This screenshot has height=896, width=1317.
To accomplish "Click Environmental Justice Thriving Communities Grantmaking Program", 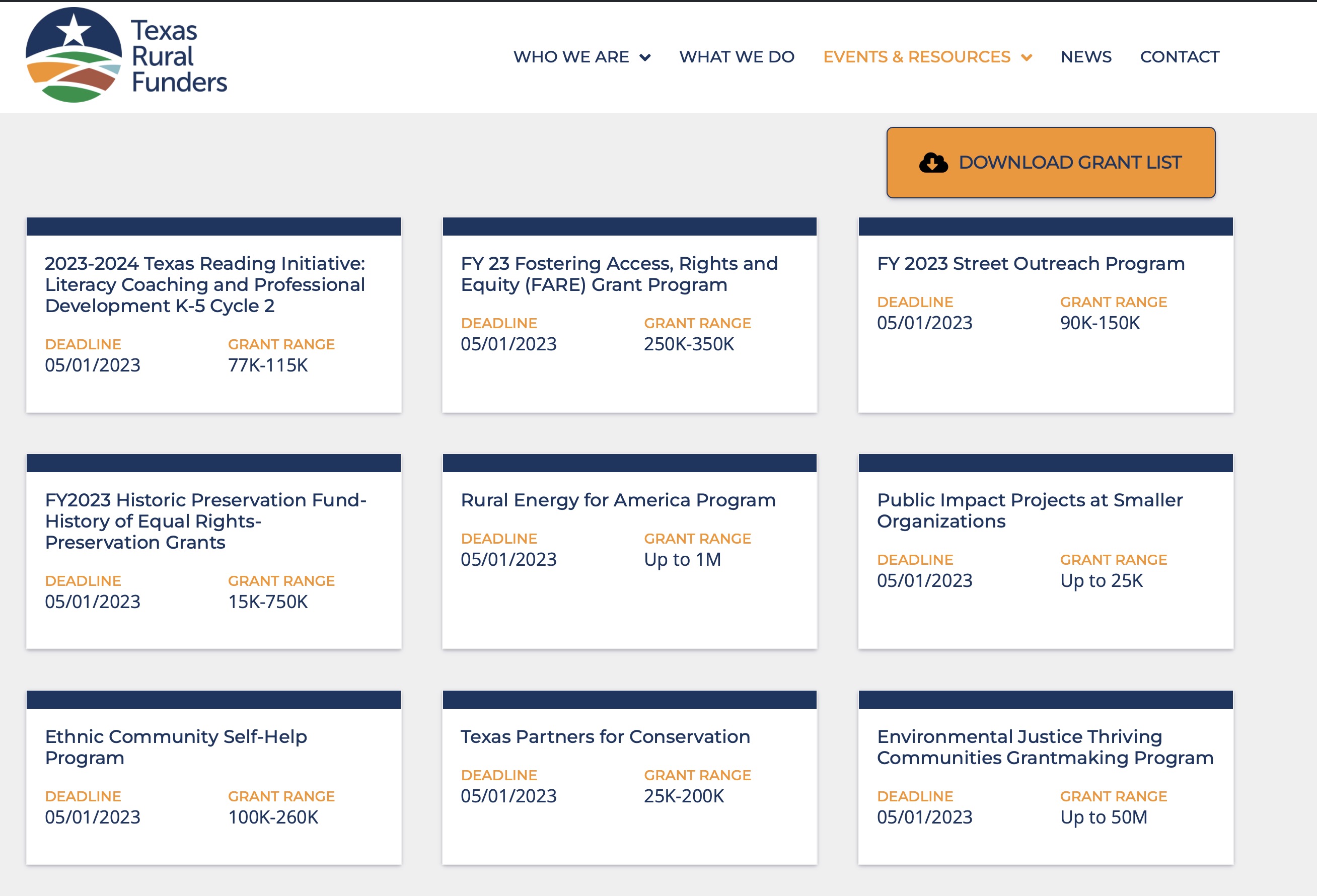I will tap(1045, 746).
